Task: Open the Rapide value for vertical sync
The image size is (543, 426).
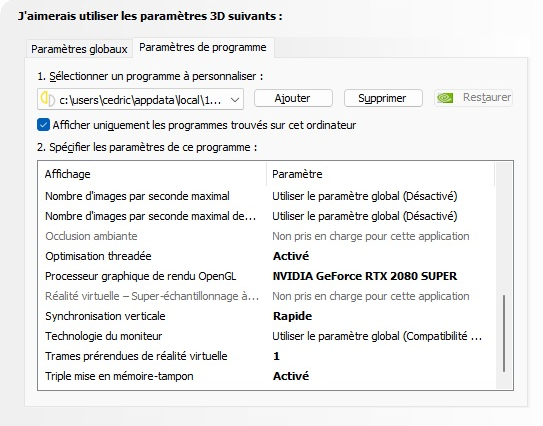Action: point(292,316)
